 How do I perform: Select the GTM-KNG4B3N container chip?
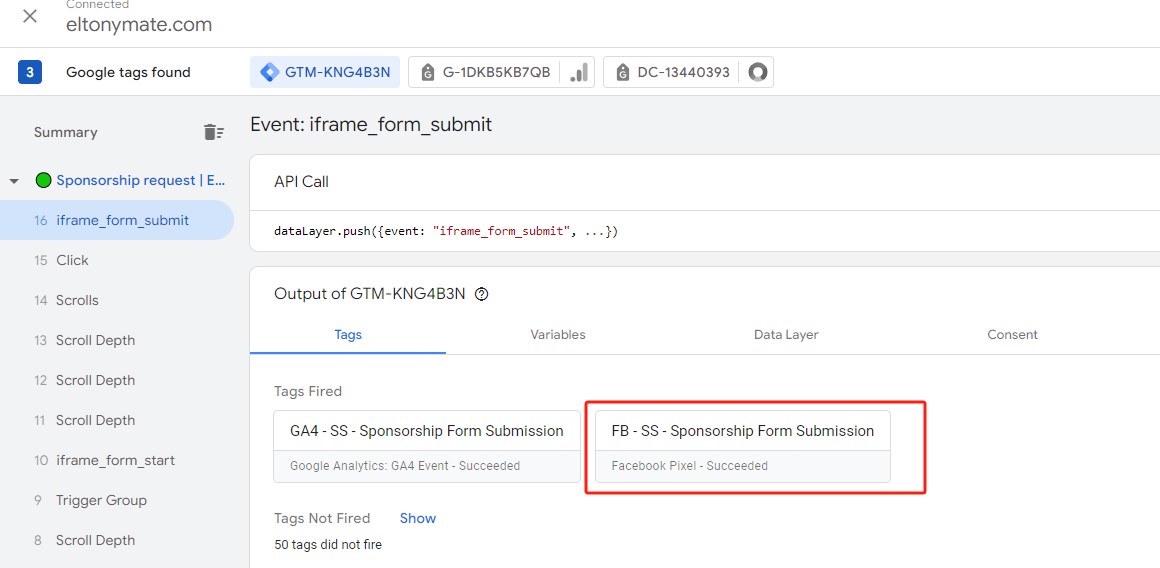click(x=325, y=72)
